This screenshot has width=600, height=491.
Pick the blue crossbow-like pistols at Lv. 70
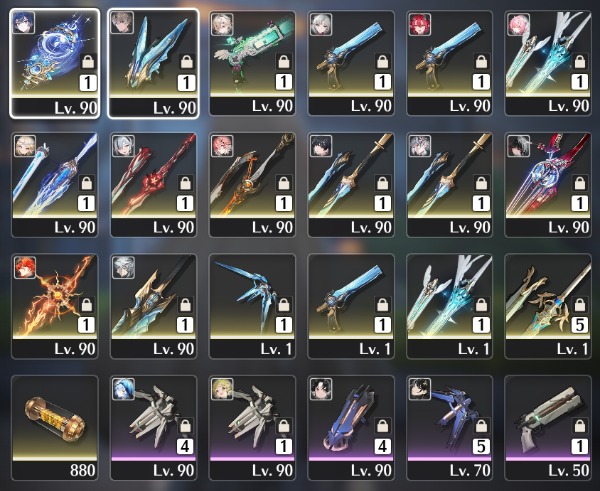[x=450, y=428]
